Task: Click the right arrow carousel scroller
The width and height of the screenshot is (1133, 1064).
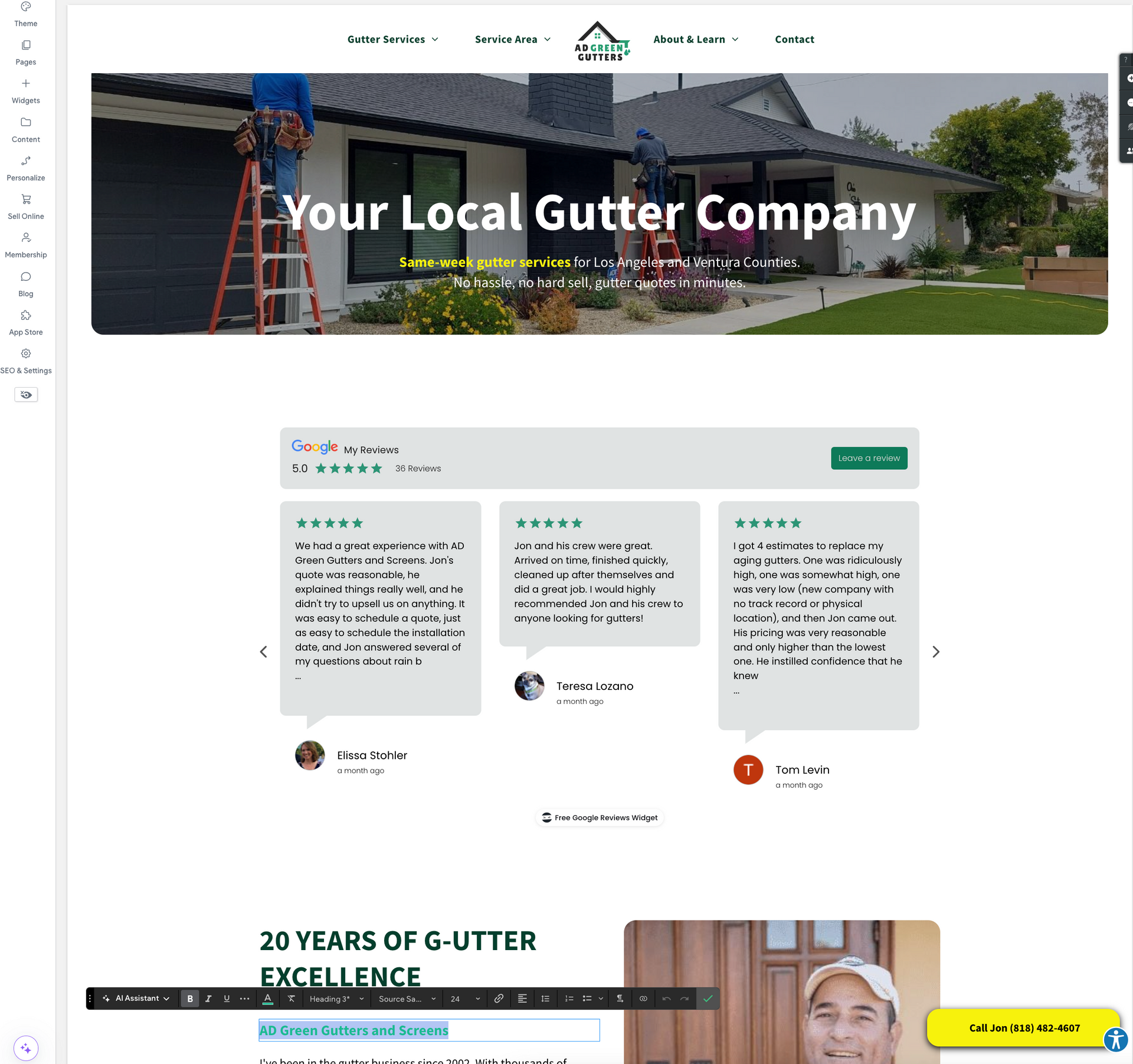Action: (935, 652)
